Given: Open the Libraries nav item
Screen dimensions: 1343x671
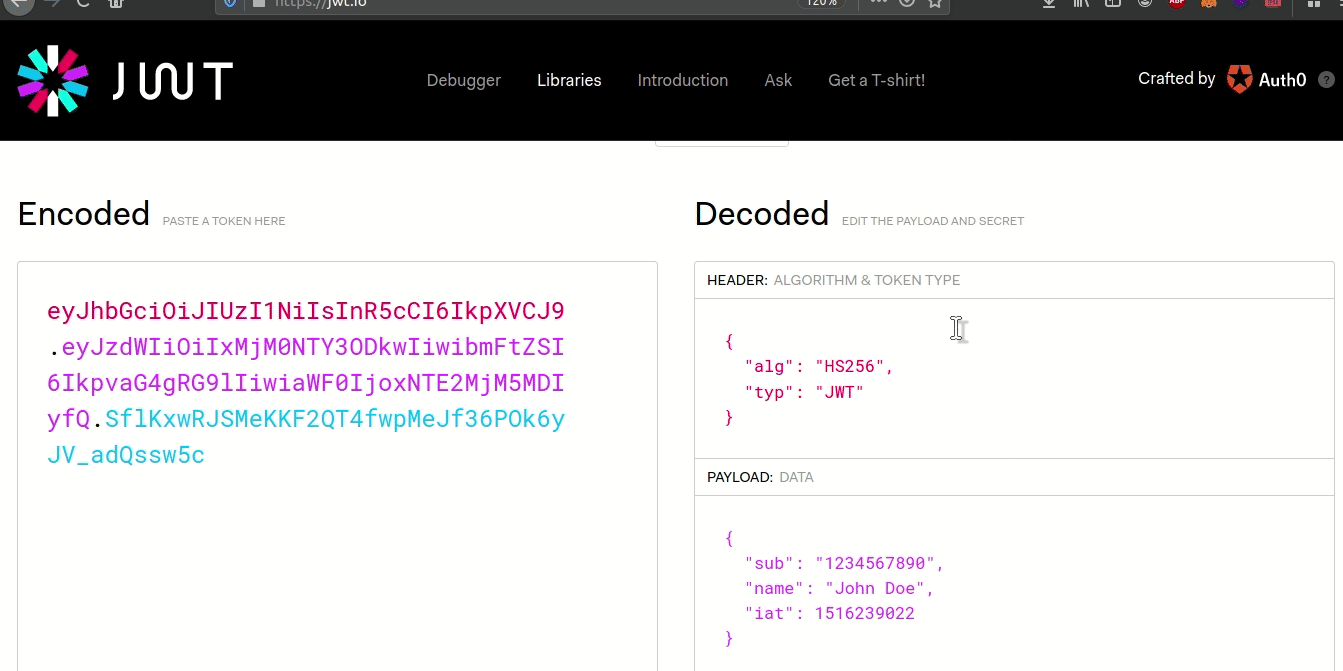Looking at the screenshot, I should [x=569, y=80].
